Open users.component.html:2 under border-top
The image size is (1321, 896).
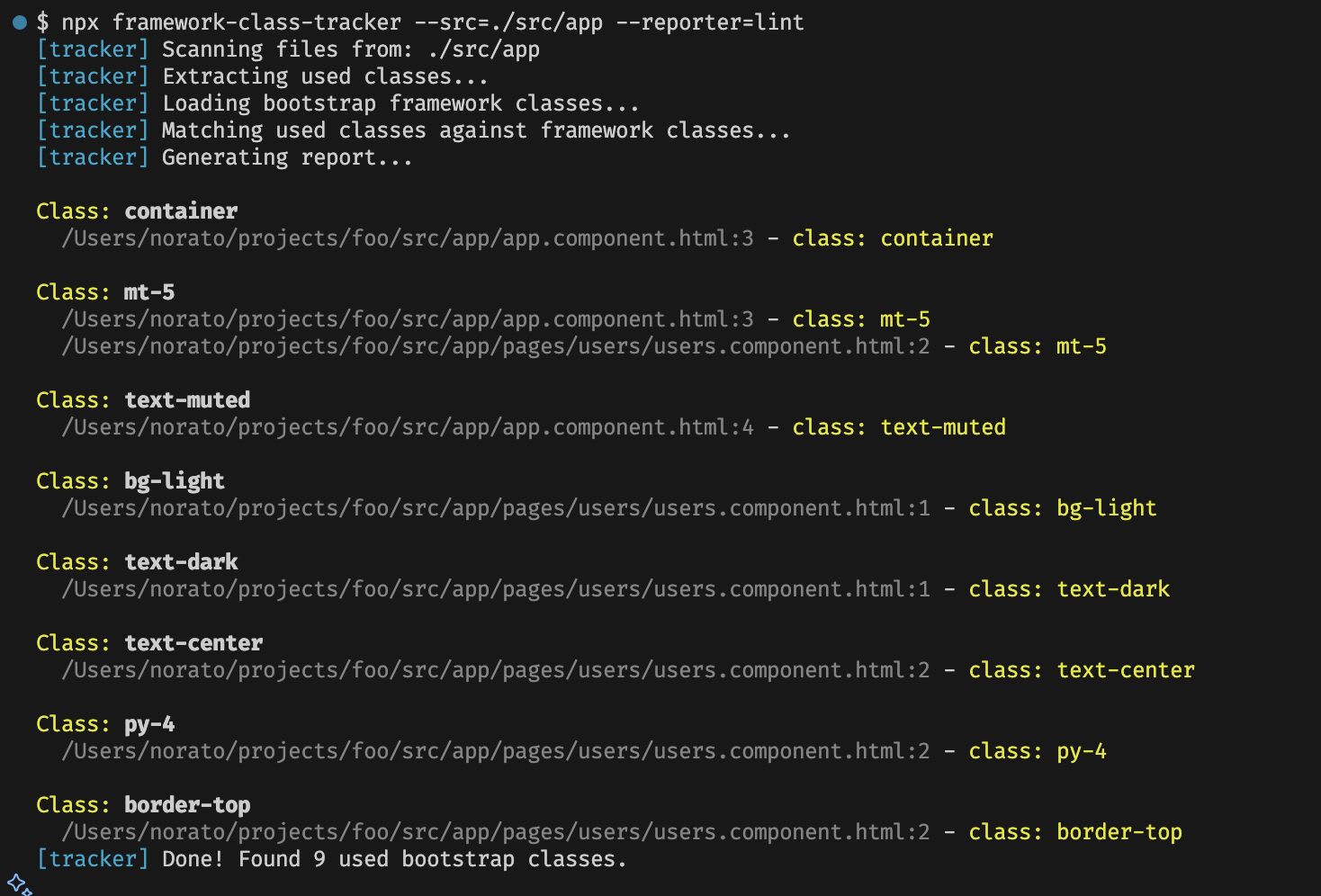point(495,831)
